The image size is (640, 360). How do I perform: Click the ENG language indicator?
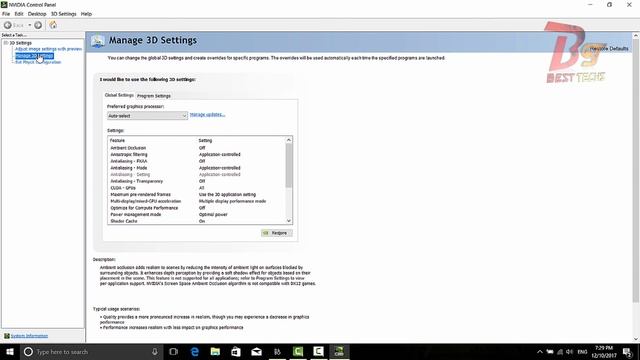(x=582, y=352)
